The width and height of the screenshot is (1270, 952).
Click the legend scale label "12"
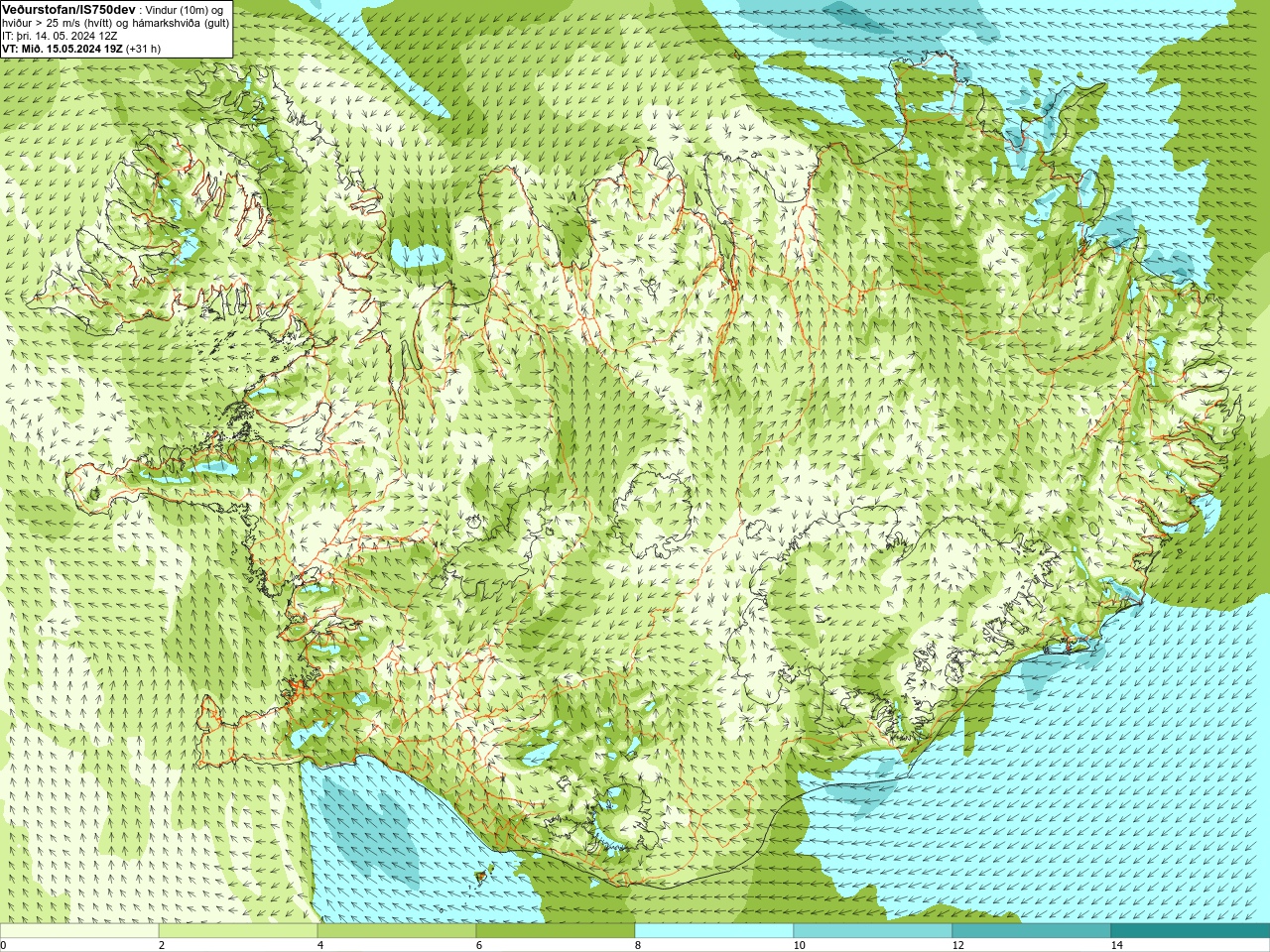(957, 945)
